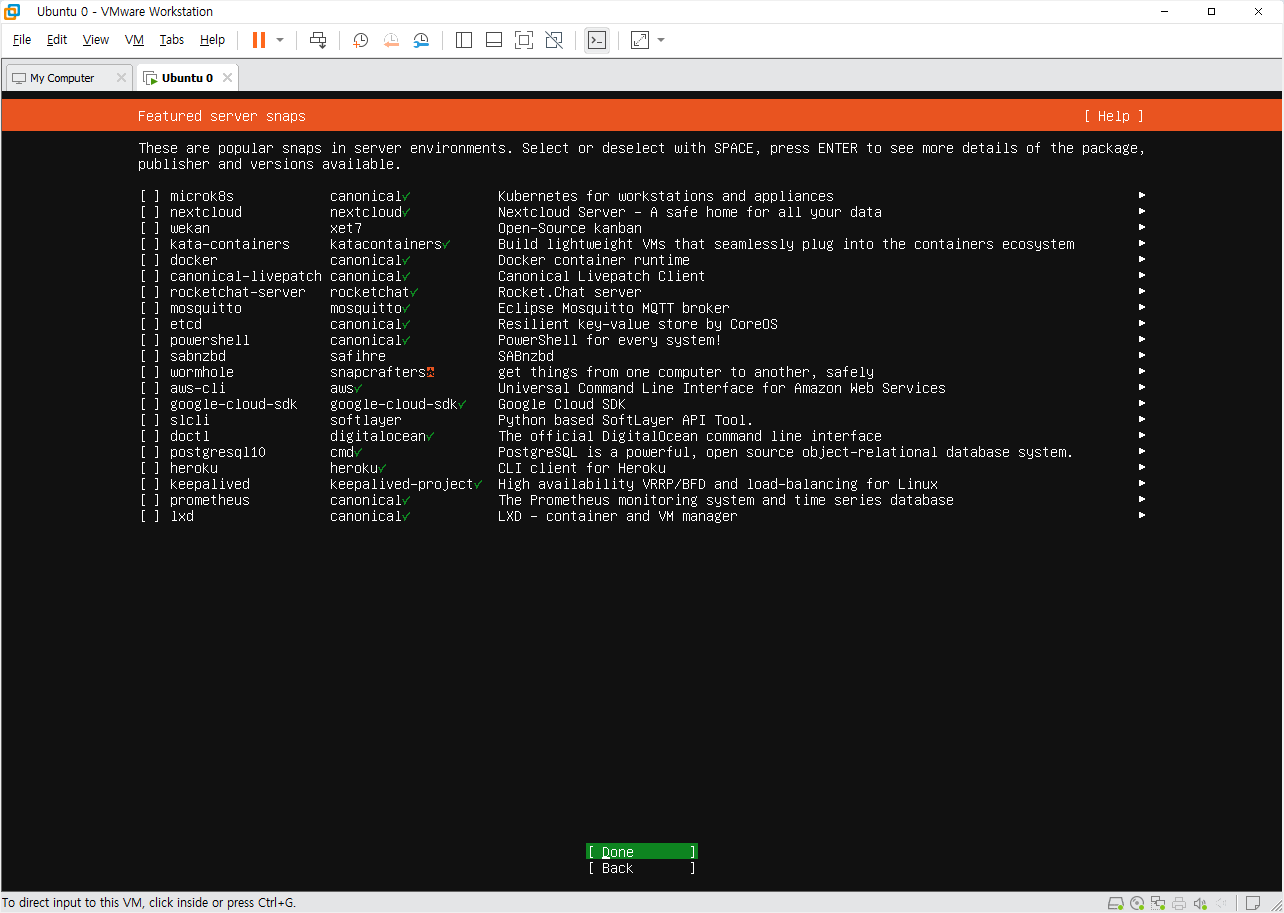Expand details arrow for prometheus row
Image resolution: width=1284 pixels, height=913 pixels.
1142,500
